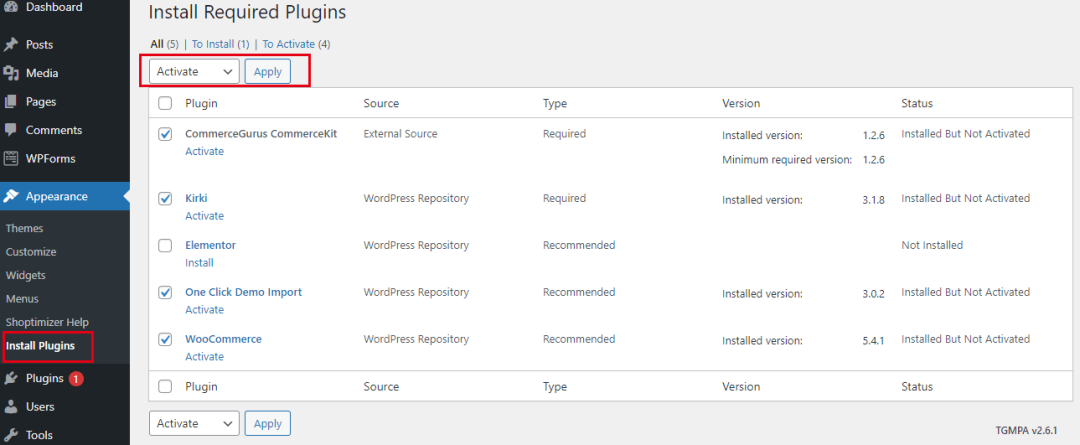This screenshot has width=1080, height=445.
Task: Click Activate link under WooCommerce
Action: point(204,357)
